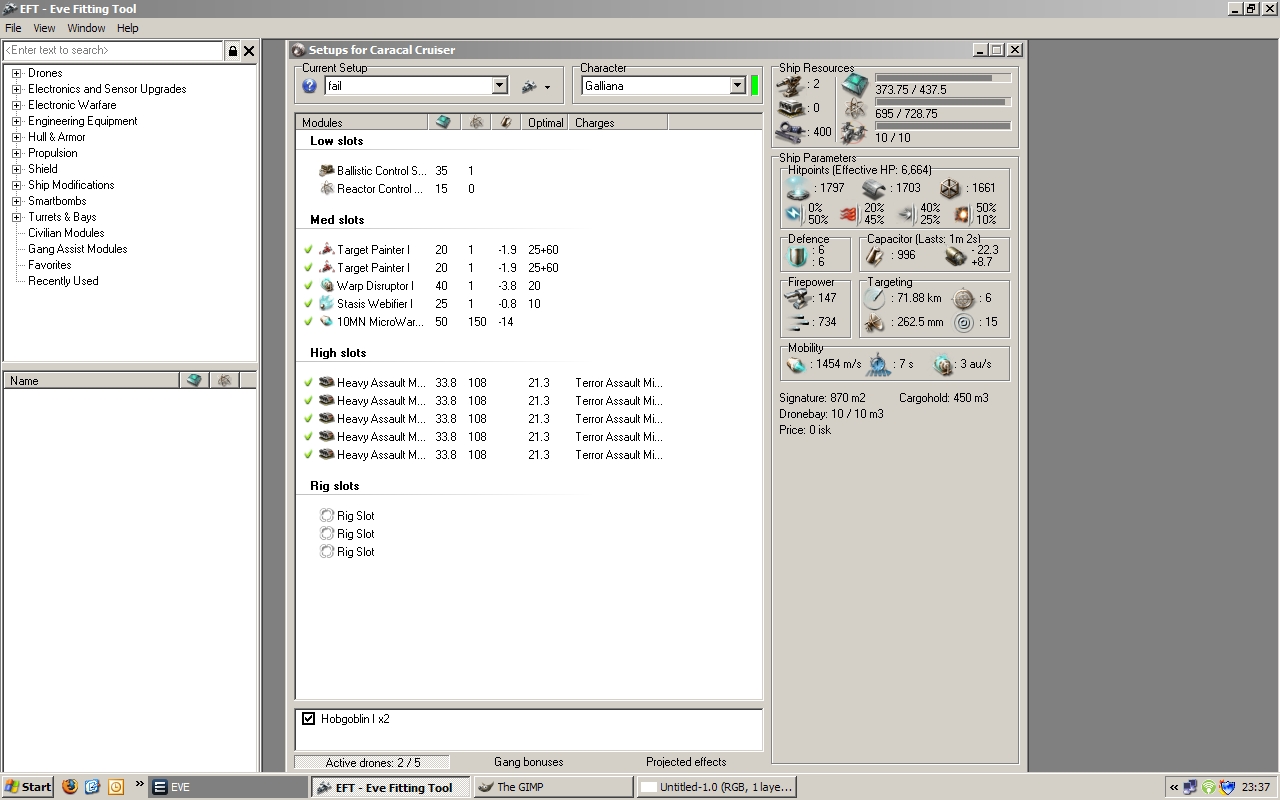Viewport: 1280px width, 800px height.
Task: Expand the Hull & Armor category
Action: tap(16, 137)
